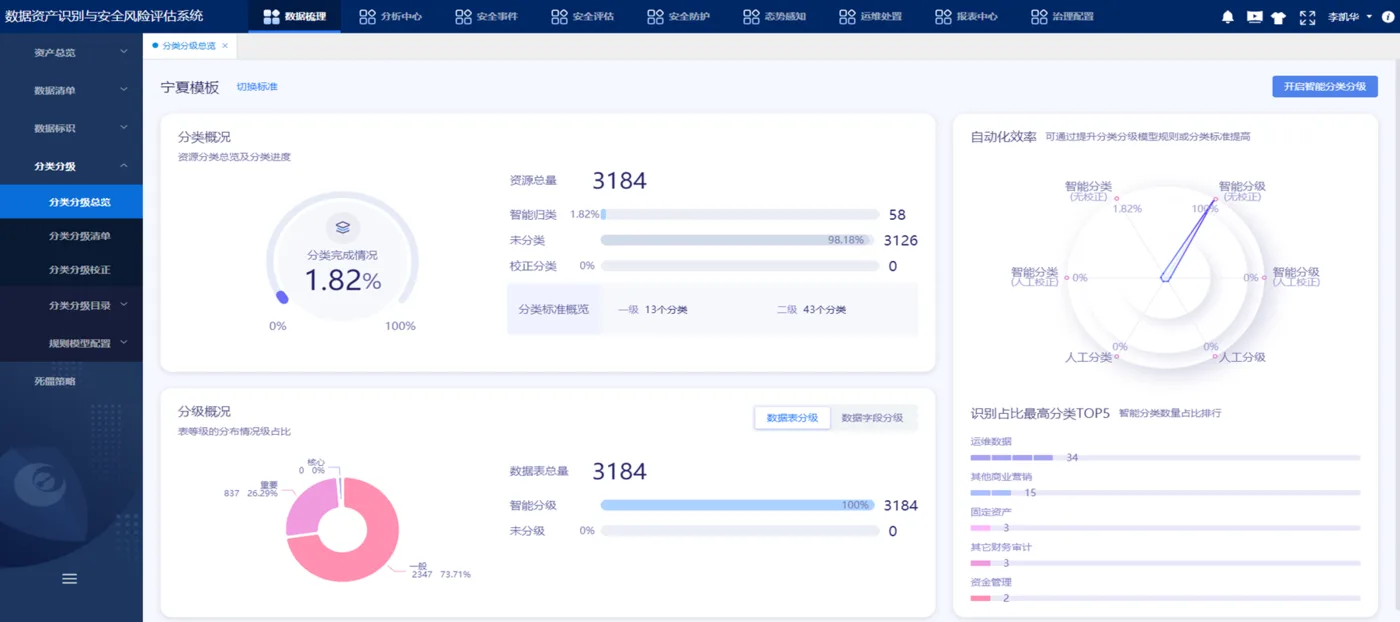
Task: Click the 校正分类 0% progress bar
Action: (739, 266)
